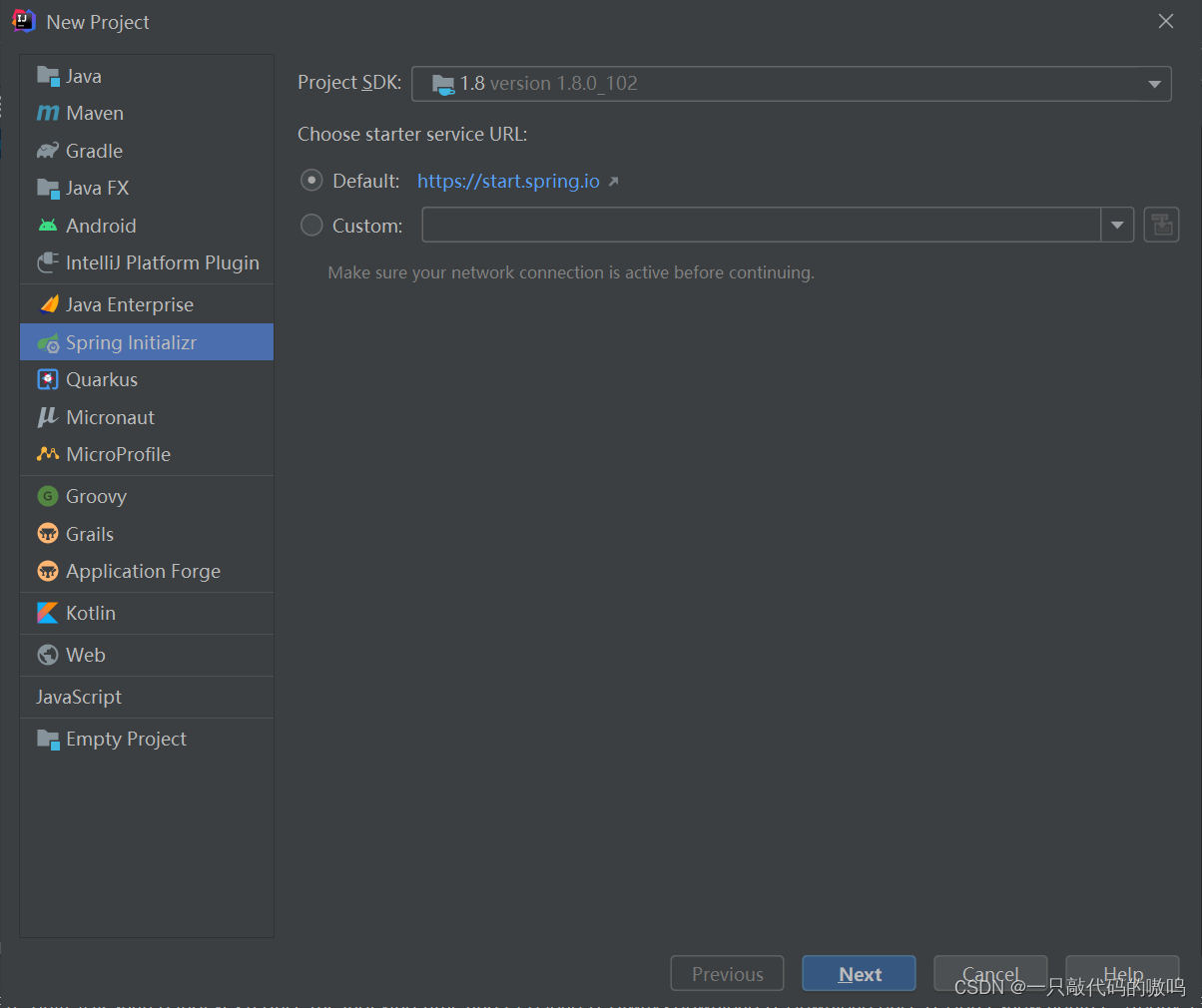This screenshot has height=1008, width=1202.
Task: Click the 'Empty Project' list text
Action: pos(127,739)
